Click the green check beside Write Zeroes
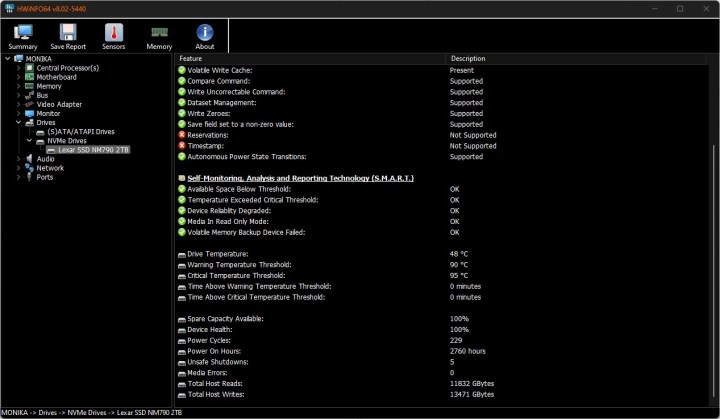Image resolution: width=720 pixels, height=419 pixels. (x=181, y=113)
